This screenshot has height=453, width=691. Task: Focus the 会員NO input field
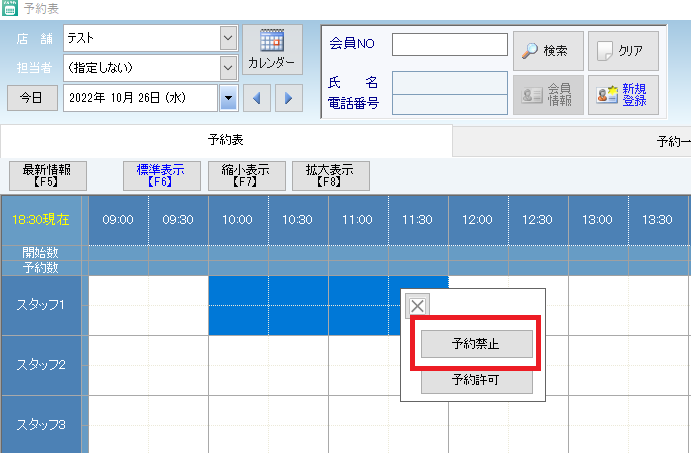point(450,44)
